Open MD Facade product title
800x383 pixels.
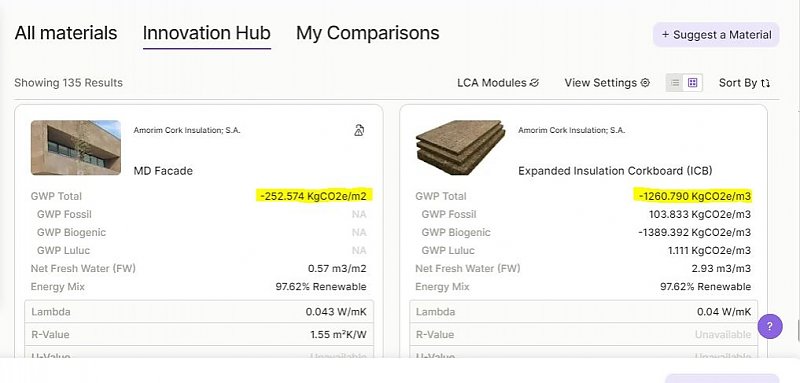tap(163, 171)
